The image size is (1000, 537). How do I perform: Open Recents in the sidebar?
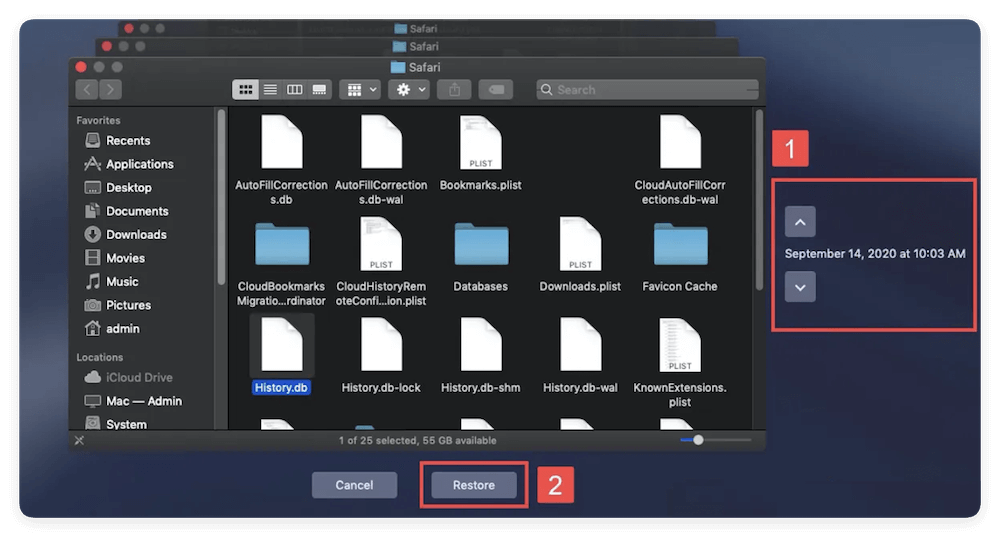pos(128,141)
